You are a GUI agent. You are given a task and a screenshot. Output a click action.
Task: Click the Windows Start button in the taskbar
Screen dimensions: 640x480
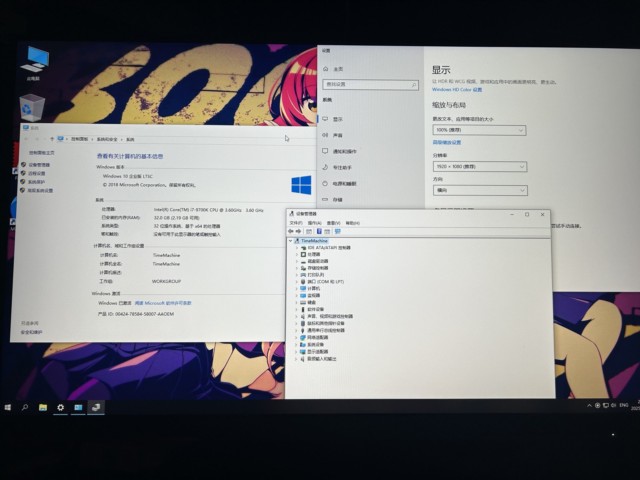point(8,407)
